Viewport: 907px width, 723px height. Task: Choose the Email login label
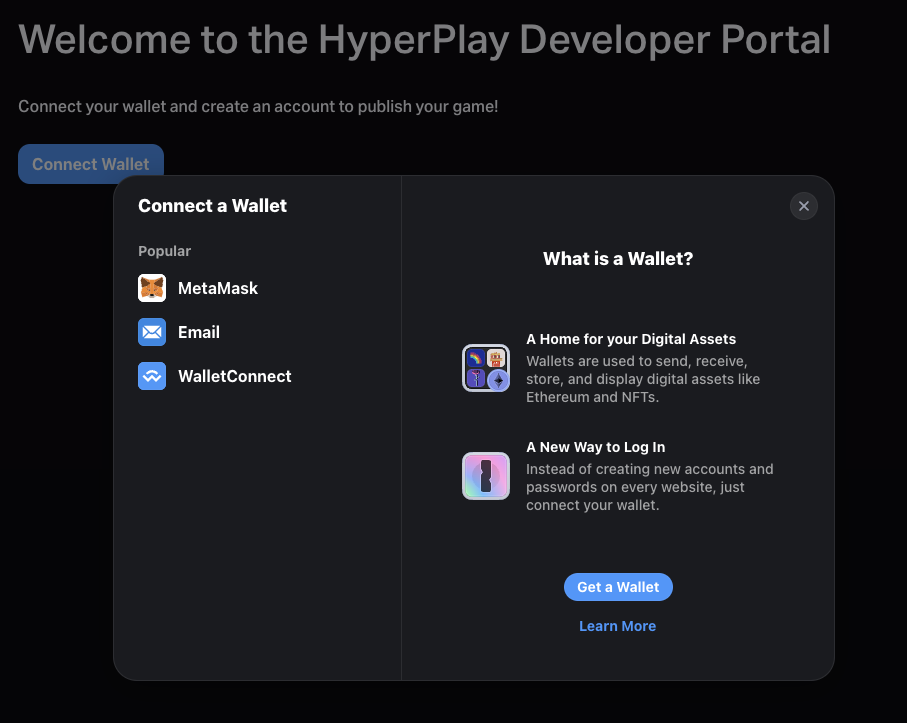pos(199,332)
